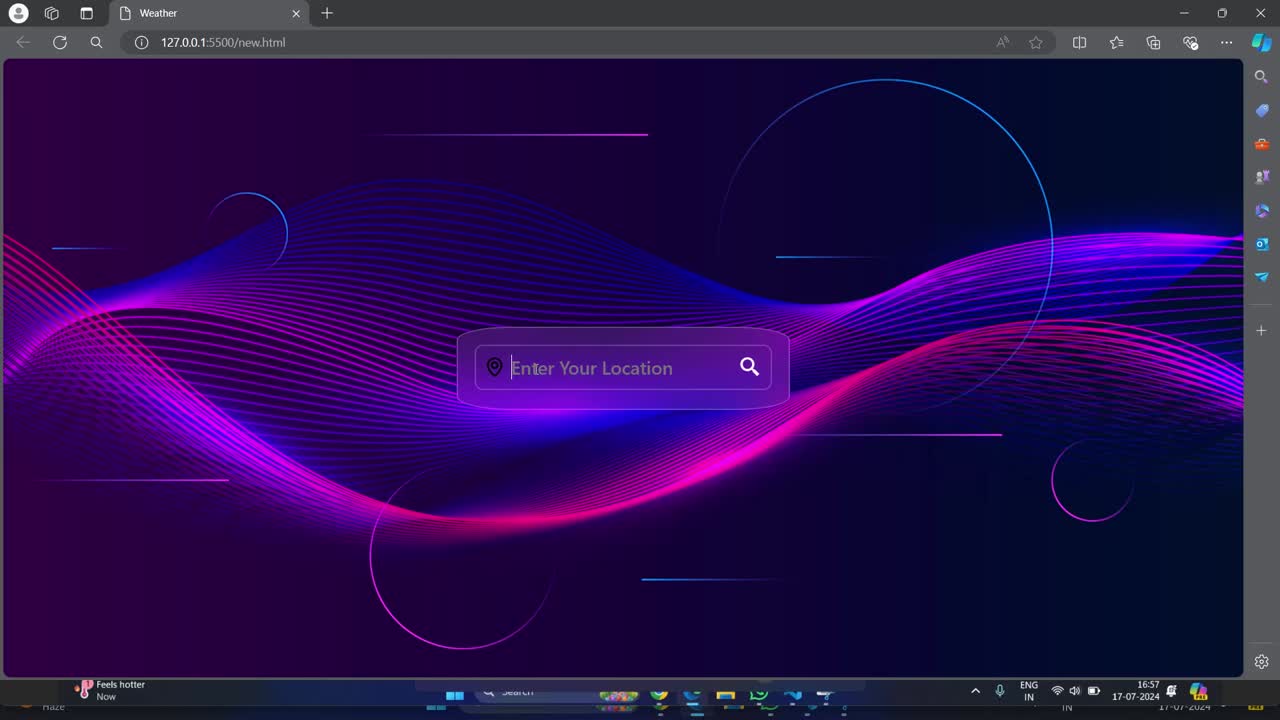Click the location pin icon
This screenshot has width=1280, height=720.
[x=494, y=367]
